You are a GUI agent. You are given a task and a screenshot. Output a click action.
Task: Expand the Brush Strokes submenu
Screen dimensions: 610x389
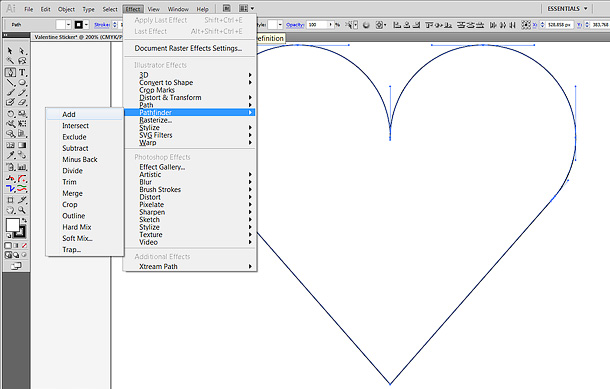pyautogui.click(x=190, y=189)
